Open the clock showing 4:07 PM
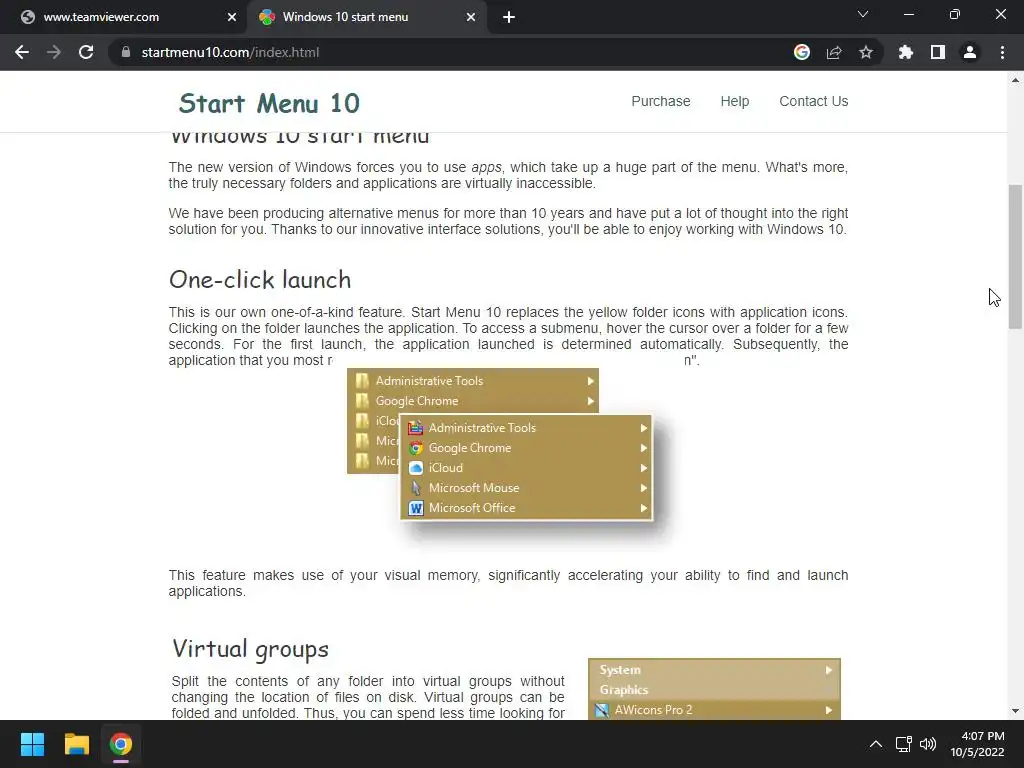 [x=978, y=744]
